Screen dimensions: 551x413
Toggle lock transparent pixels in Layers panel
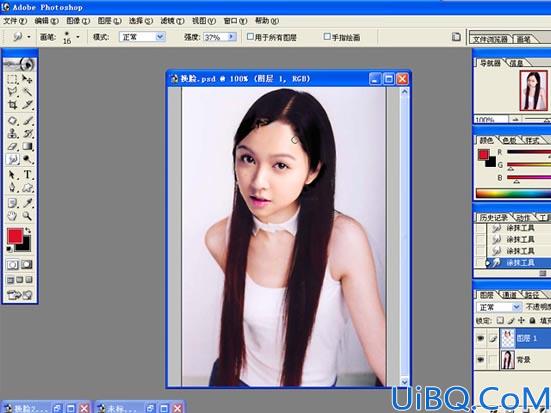click(500, 320)
